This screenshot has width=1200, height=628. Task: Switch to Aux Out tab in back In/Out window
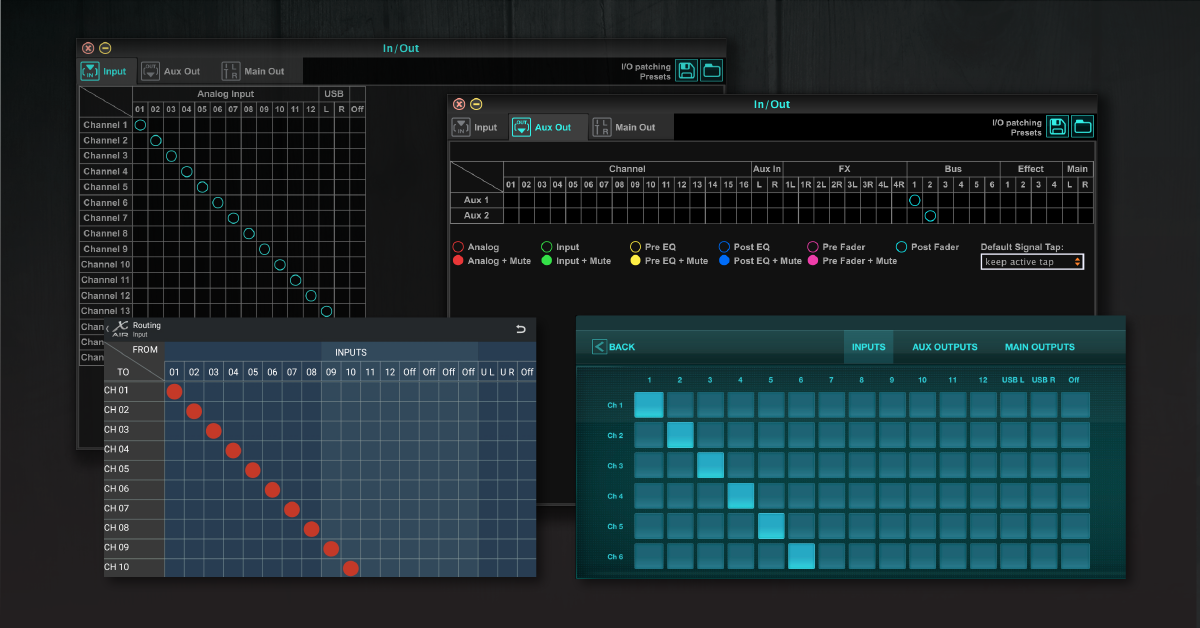(x=172, y=71)
